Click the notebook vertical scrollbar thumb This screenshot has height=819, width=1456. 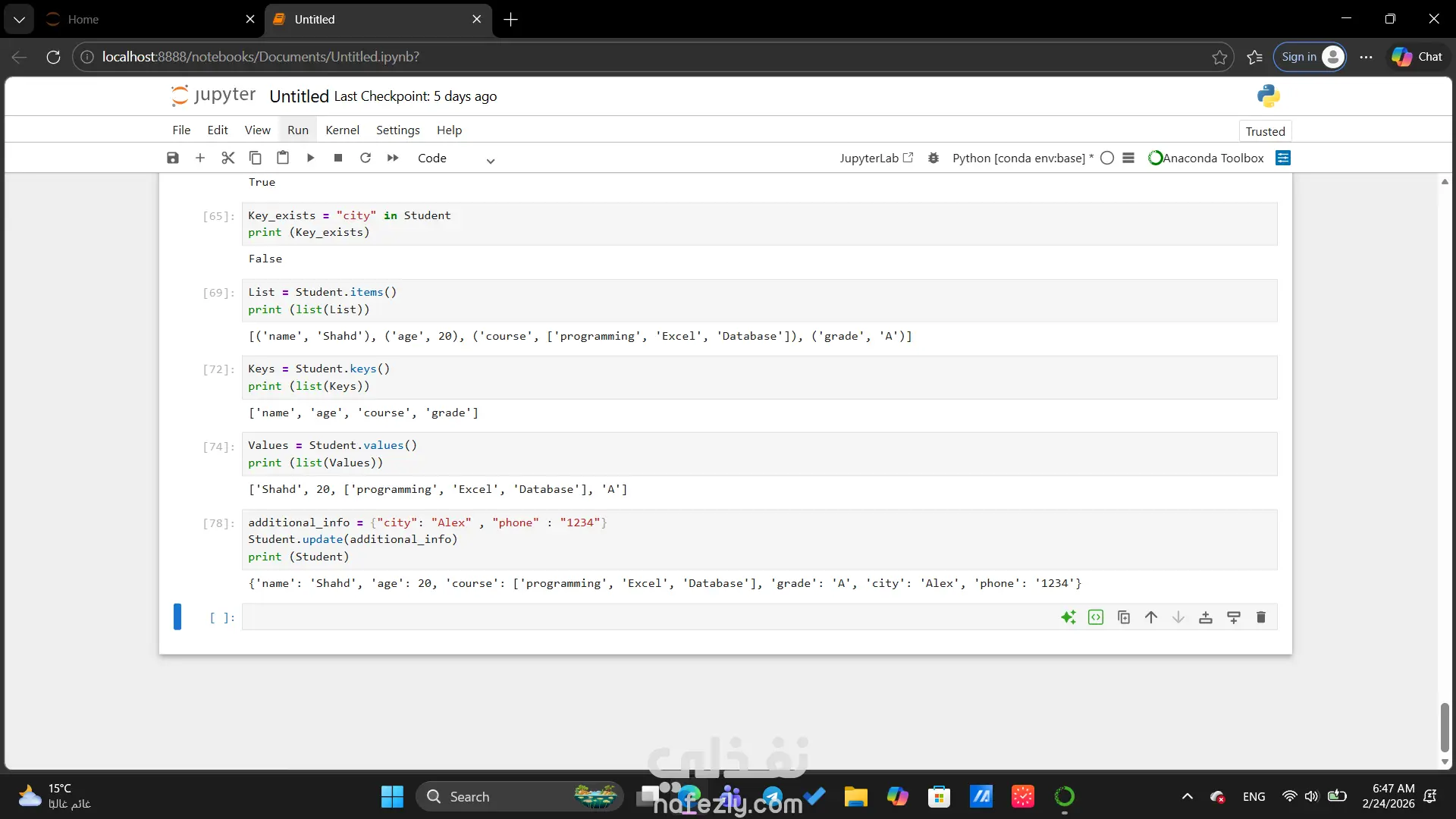pos(1444,727)
